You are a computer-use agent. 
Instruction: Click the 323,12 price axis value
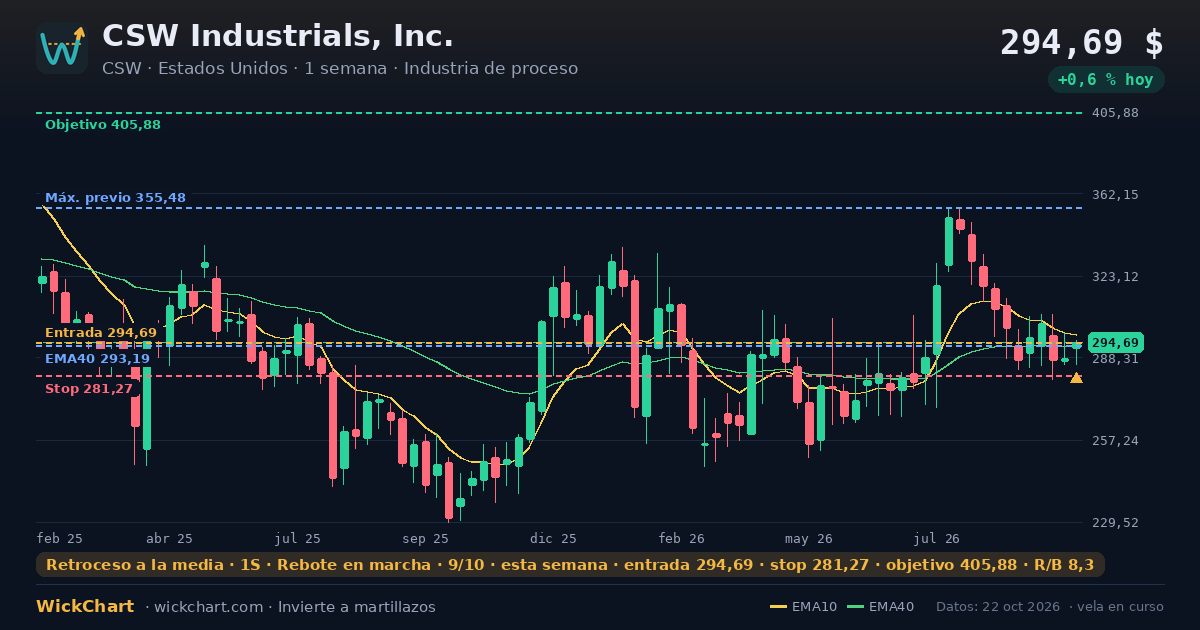pyautogui.click(x=1115, y=277)
